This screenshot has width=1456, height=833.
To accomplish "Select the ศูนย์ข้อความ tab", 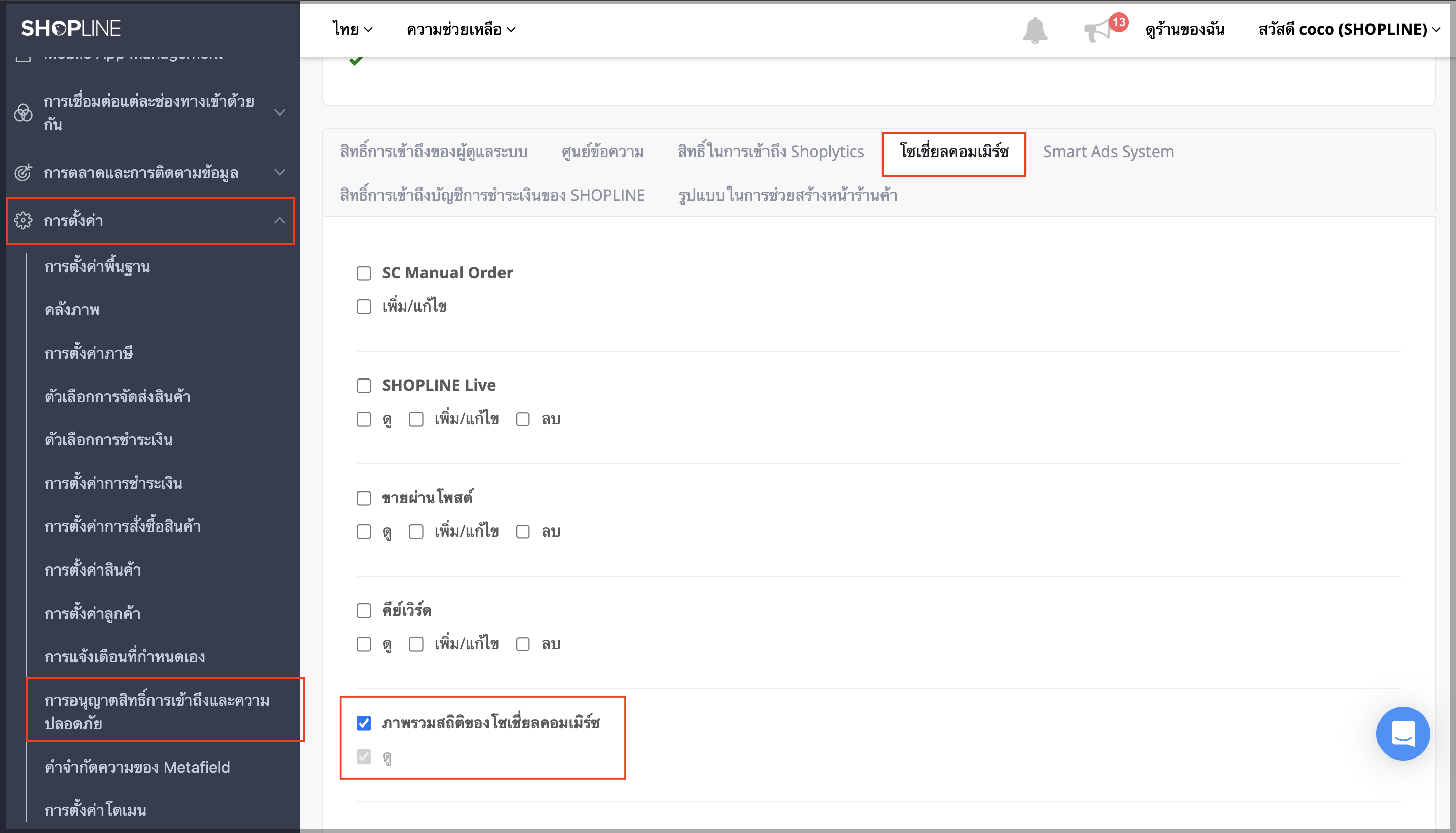I will click(602, 152).
